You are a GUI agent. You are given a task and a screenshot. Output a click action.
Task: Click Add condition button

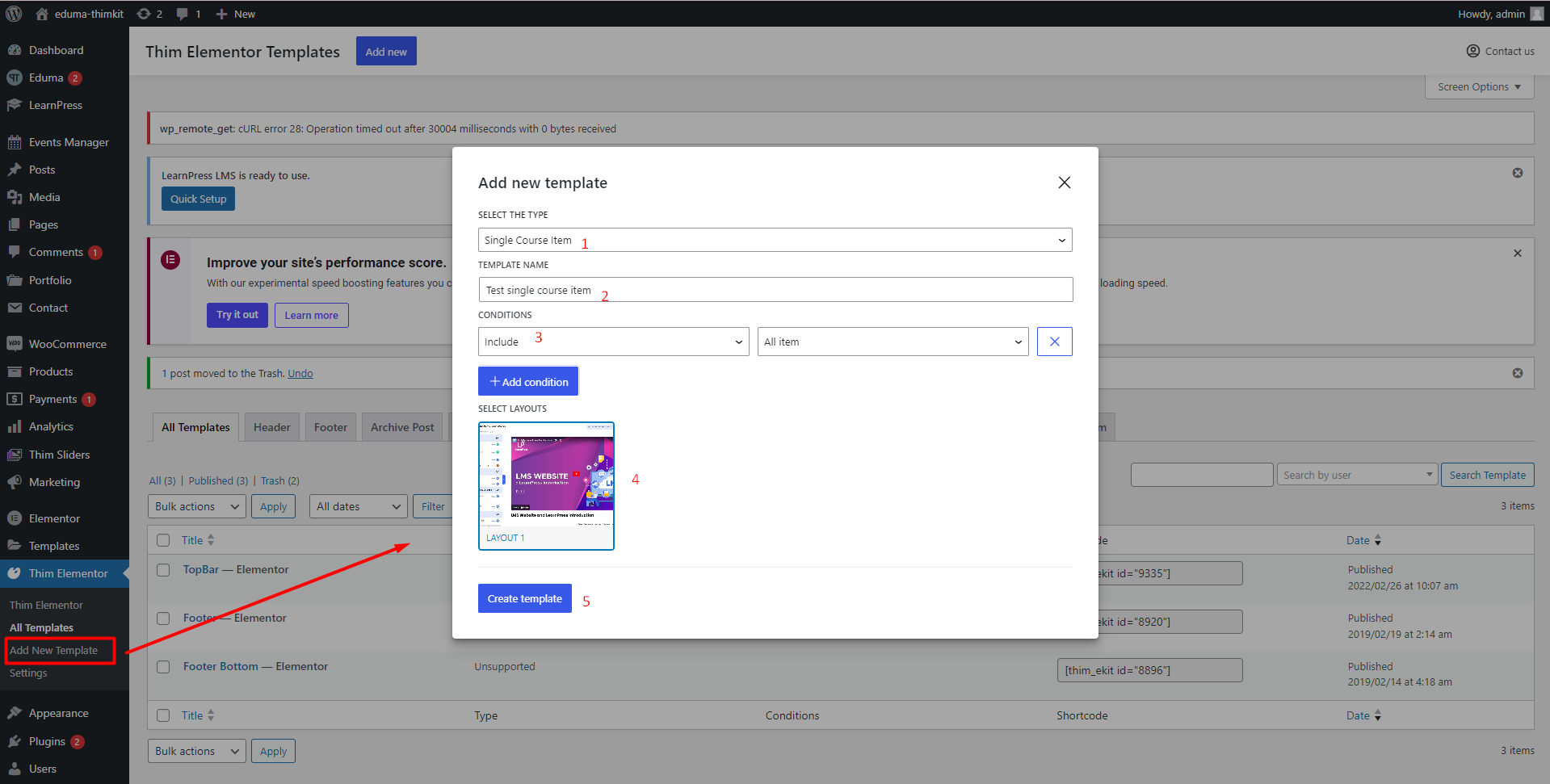[x=528, y=381]
